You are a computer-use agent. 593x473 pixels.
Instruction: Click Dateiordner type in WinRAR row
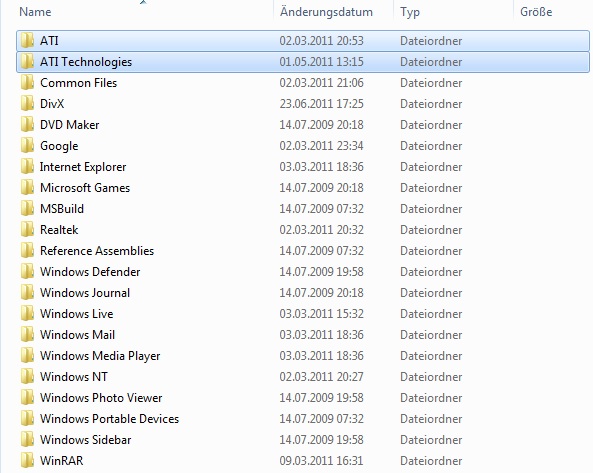tap(431, 461)
